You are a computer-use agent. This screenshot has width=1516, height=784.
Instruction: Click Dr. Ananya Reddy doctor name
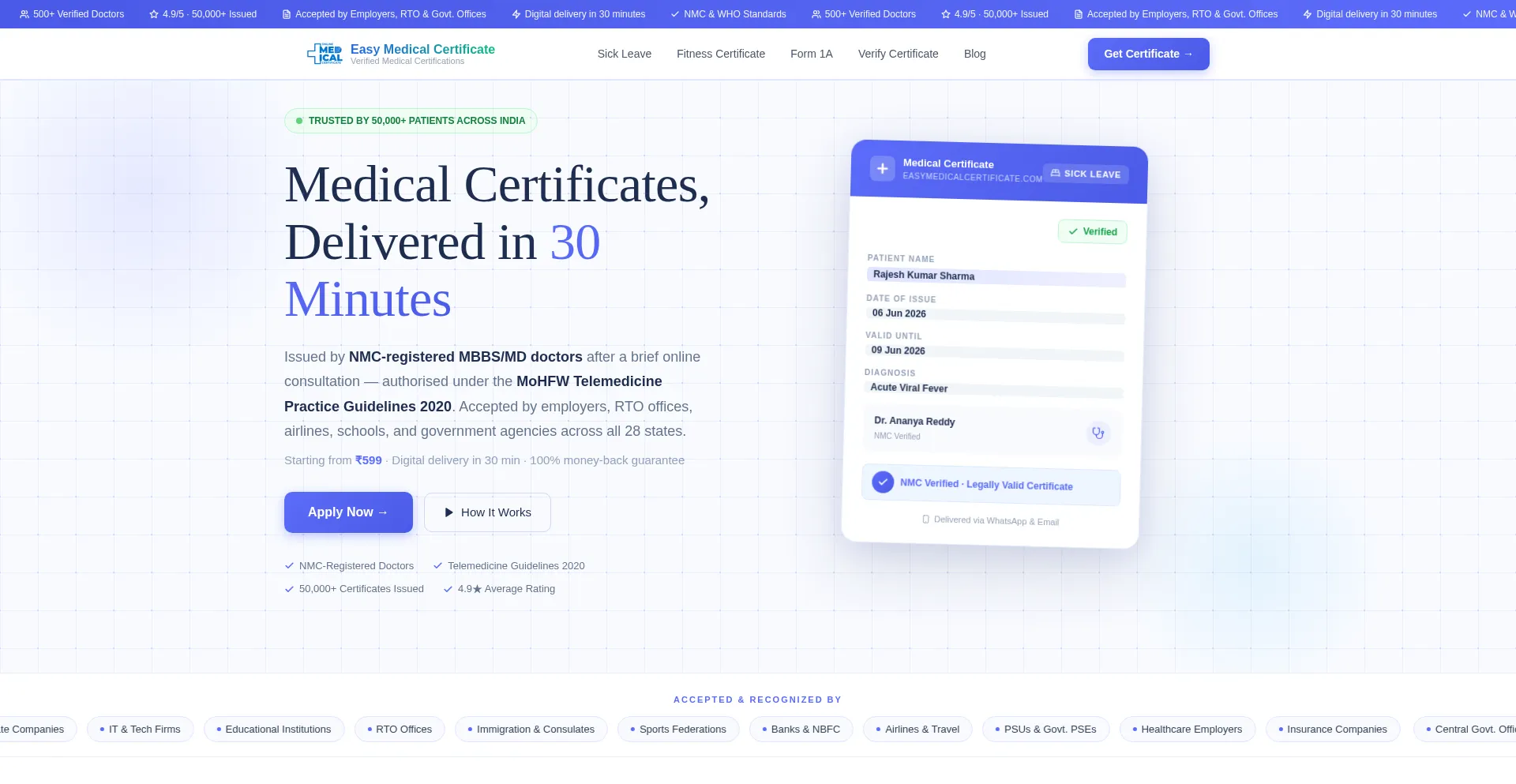coord(914,421)
